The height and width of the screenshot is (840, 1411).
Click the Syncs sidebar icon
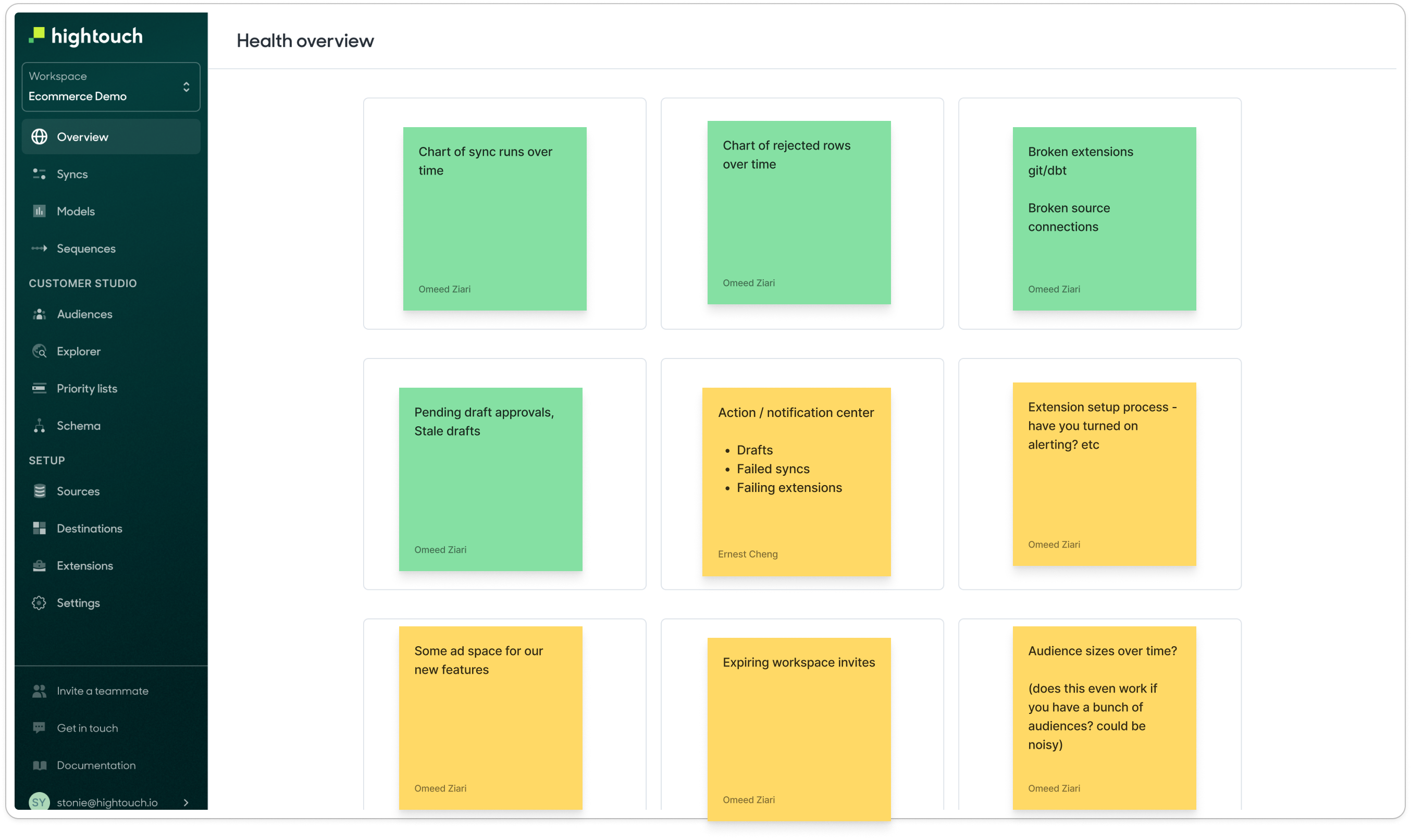coord(39,174)
